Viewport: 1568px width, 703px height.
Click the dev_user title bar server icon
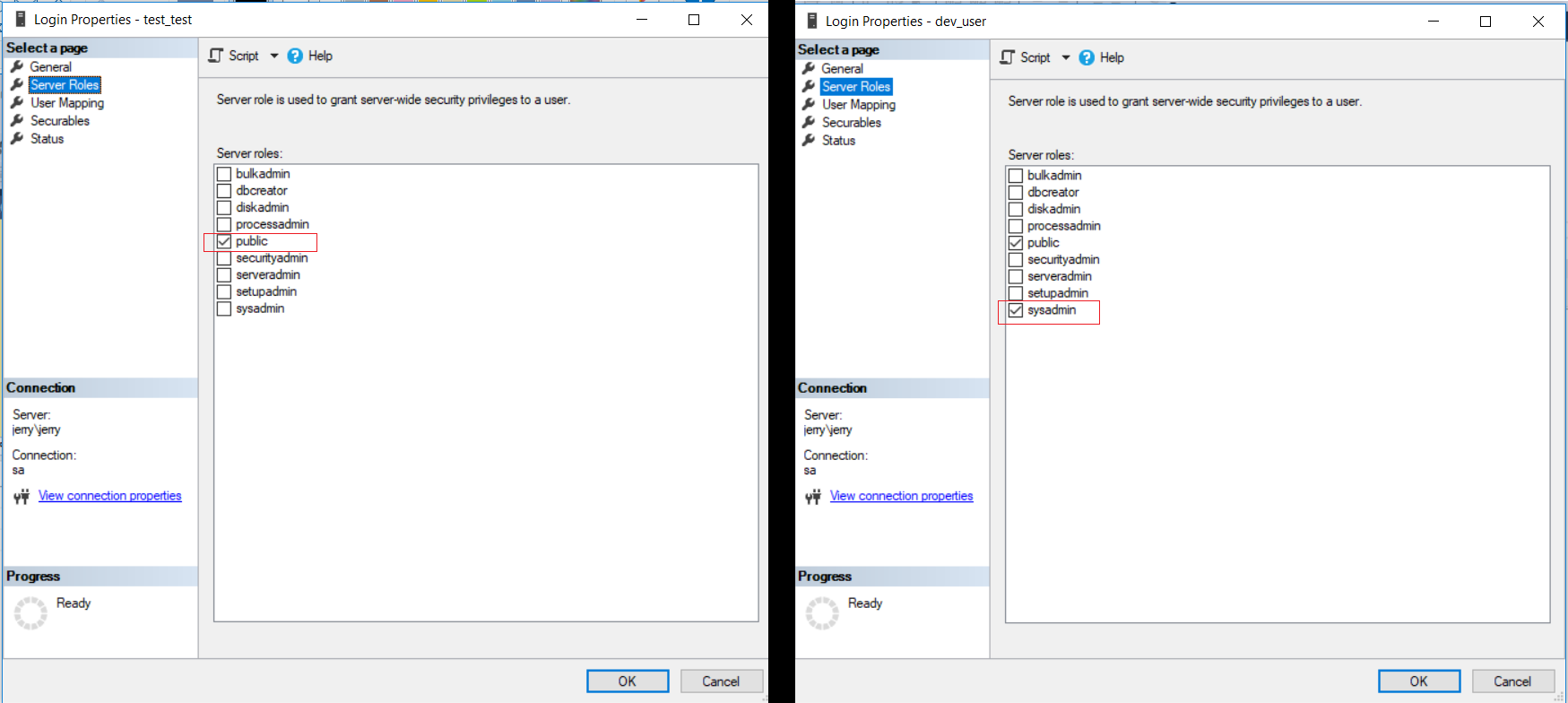click(811, 21)
